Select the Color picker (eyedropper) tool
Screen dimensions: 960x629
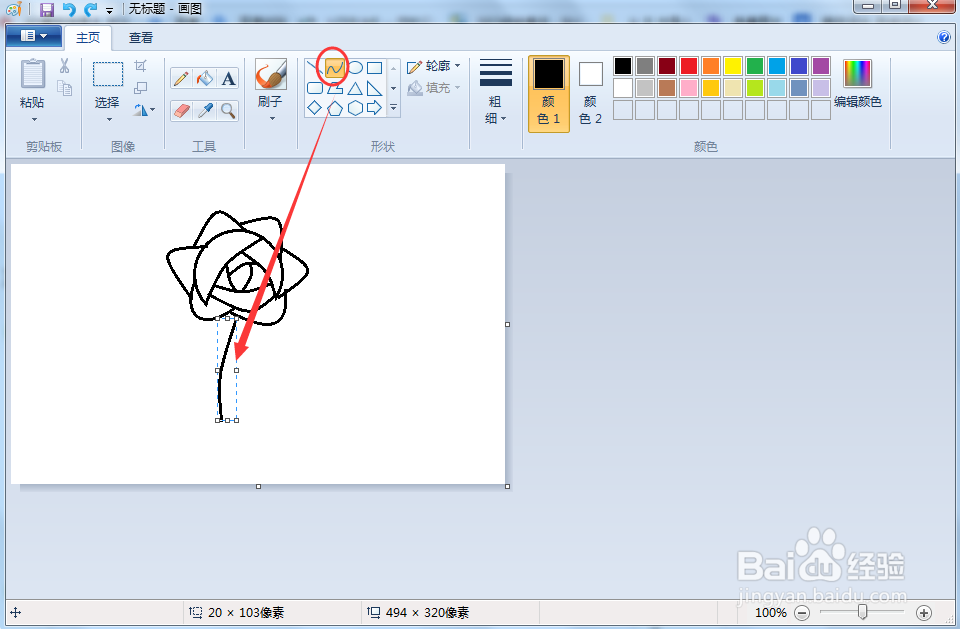pos(203,110)
